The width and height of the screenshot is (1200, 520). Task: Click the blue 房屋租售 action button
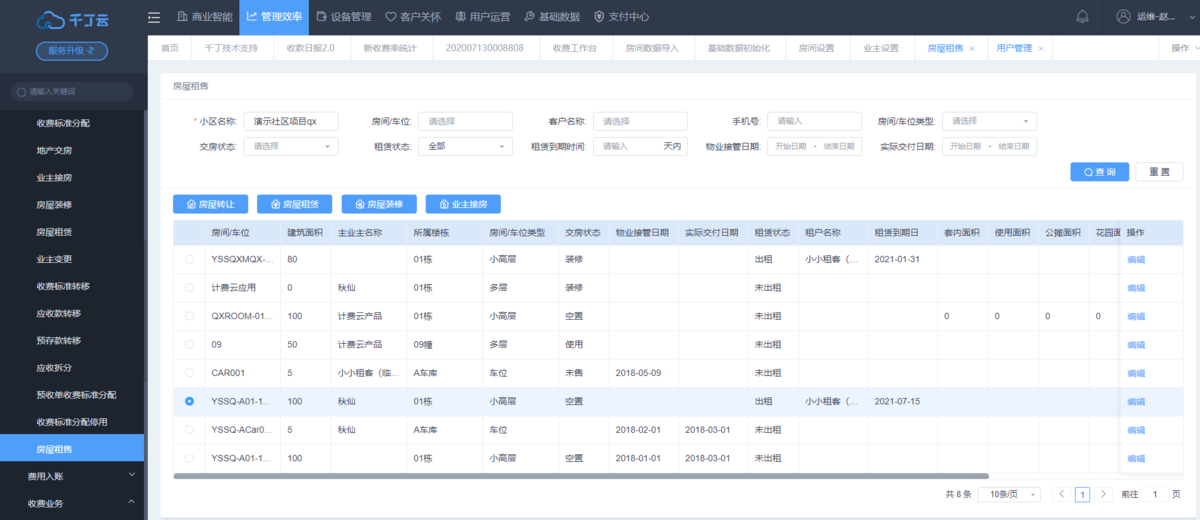[294, 204]
